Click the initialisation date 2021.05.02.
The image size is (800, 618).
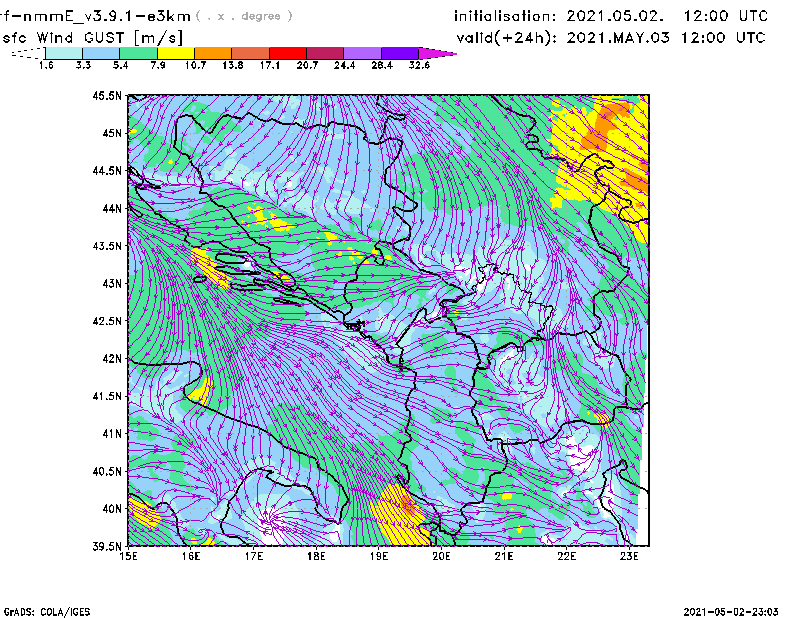coord(615,16)
